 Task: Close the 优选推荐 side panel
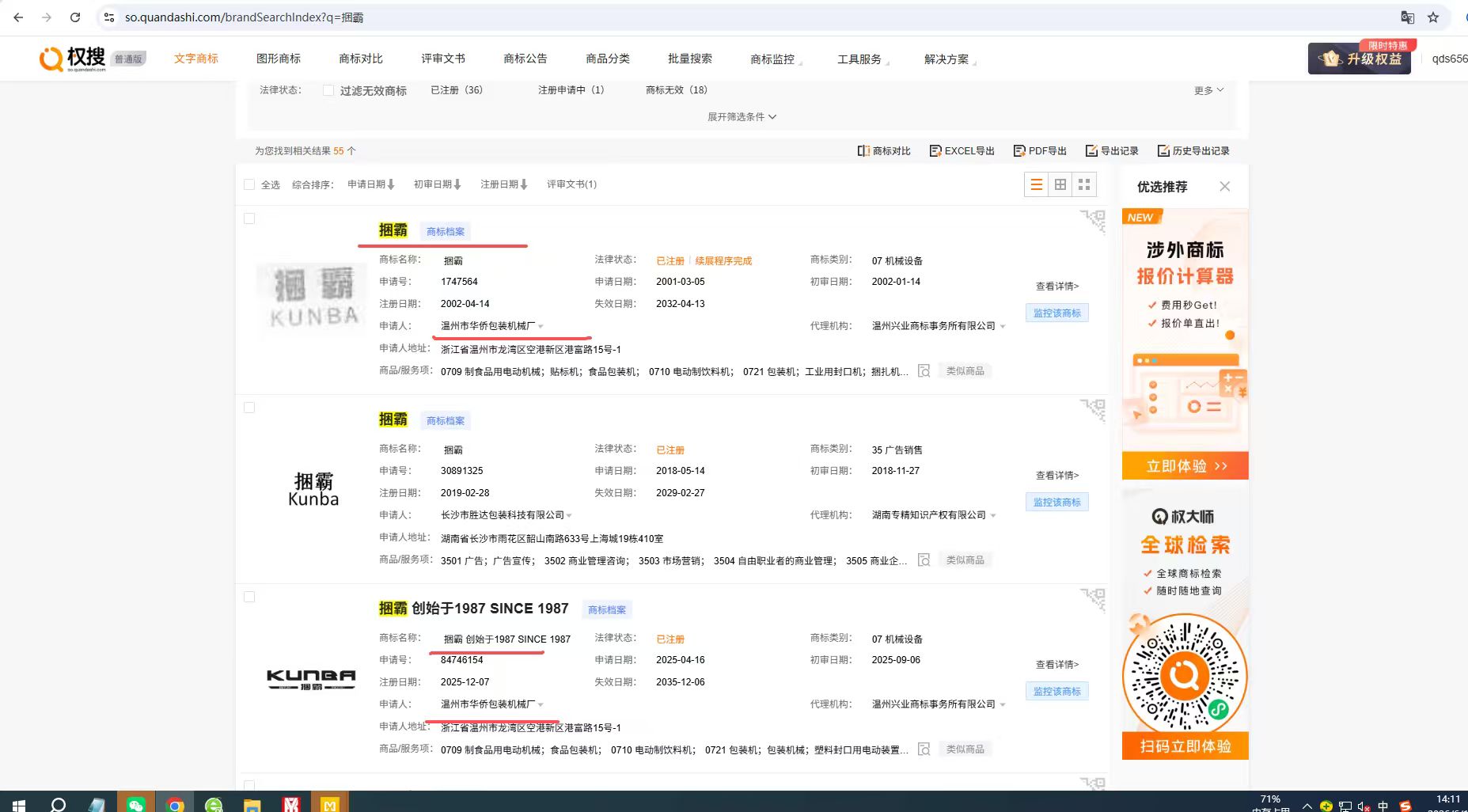[x=1225, y=187]
